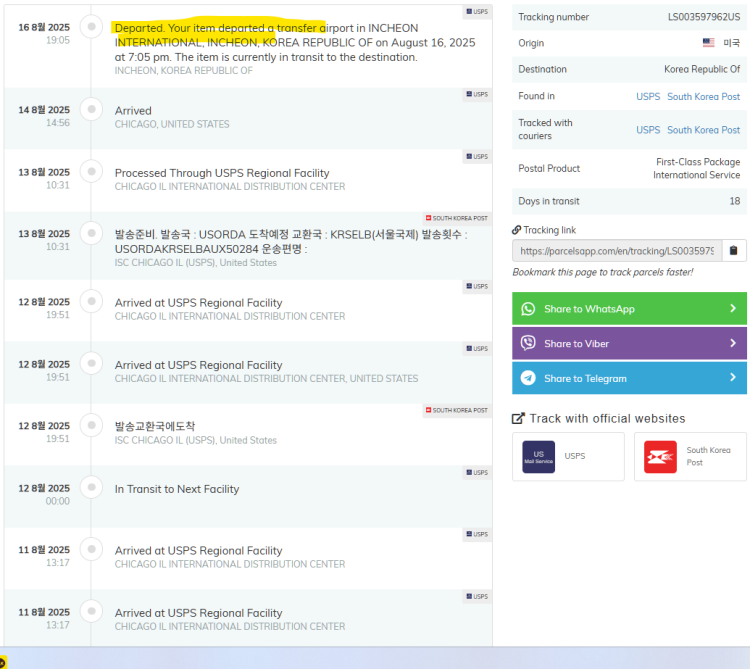Screen dimensions: 750x669
Task: Click the US Mail Service logo
Action: click(x=539, y=457)
